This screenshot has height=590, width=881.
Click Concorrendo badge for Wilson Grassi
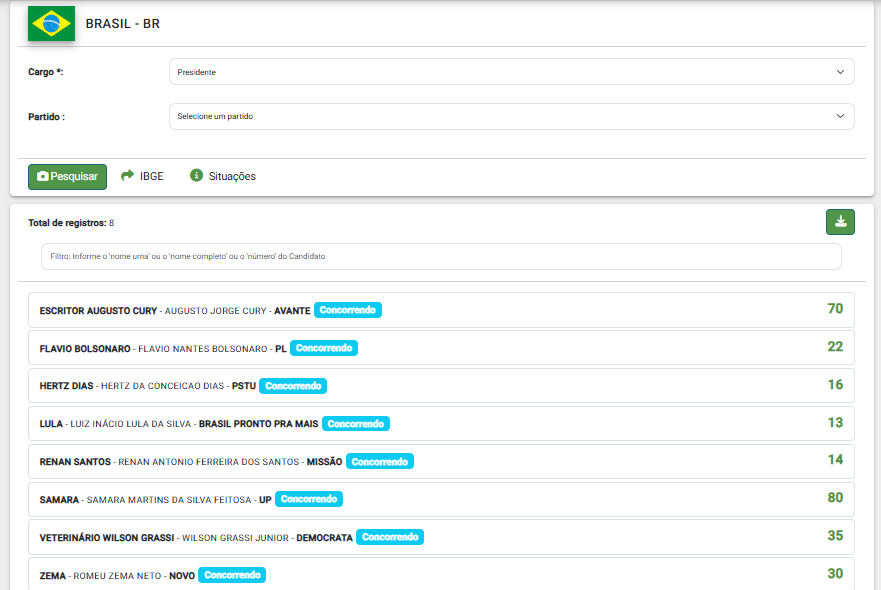390,537
